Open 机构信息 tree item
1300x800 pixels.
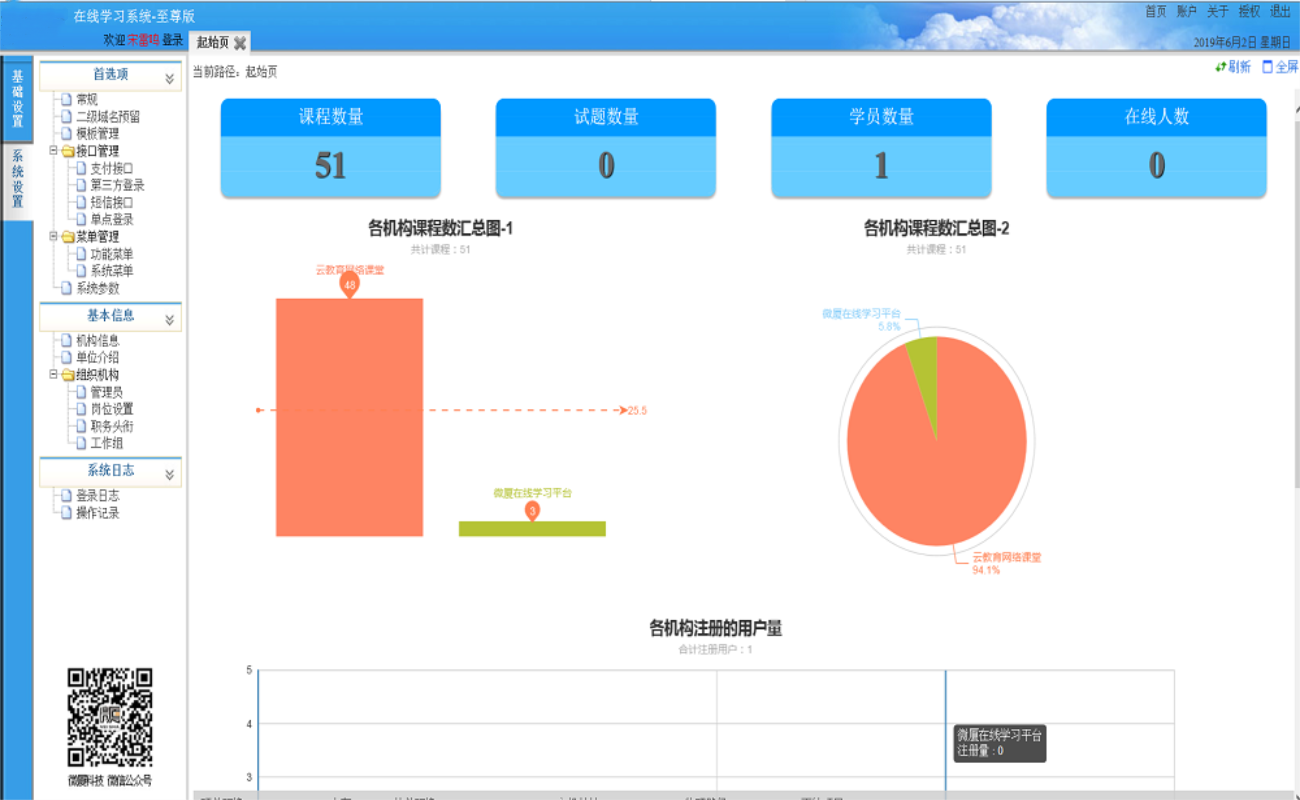point(97,340)
